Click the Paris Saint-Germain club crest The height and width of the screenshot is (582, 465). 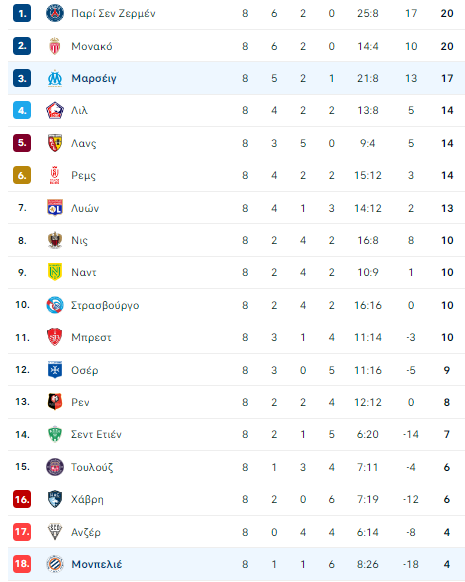click(x=55, y=13)
